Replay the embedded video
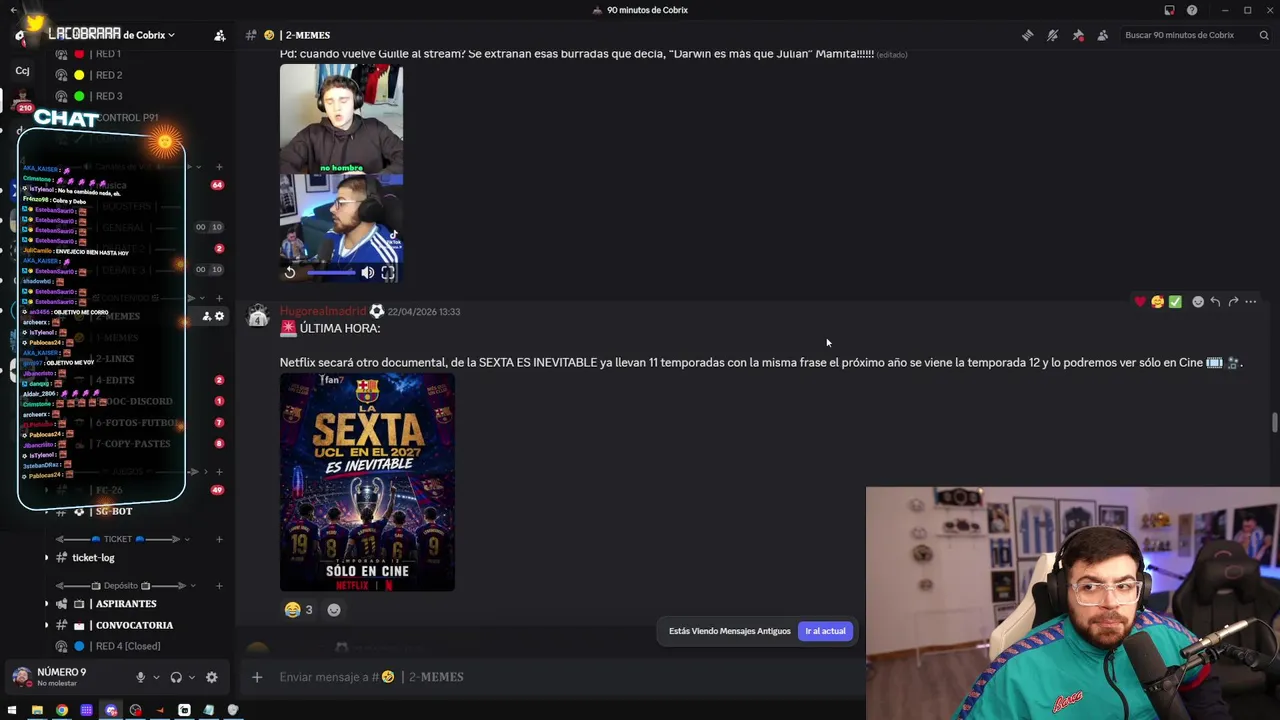The width and height of the screenshot is (1280, 720). coord(290,272)
